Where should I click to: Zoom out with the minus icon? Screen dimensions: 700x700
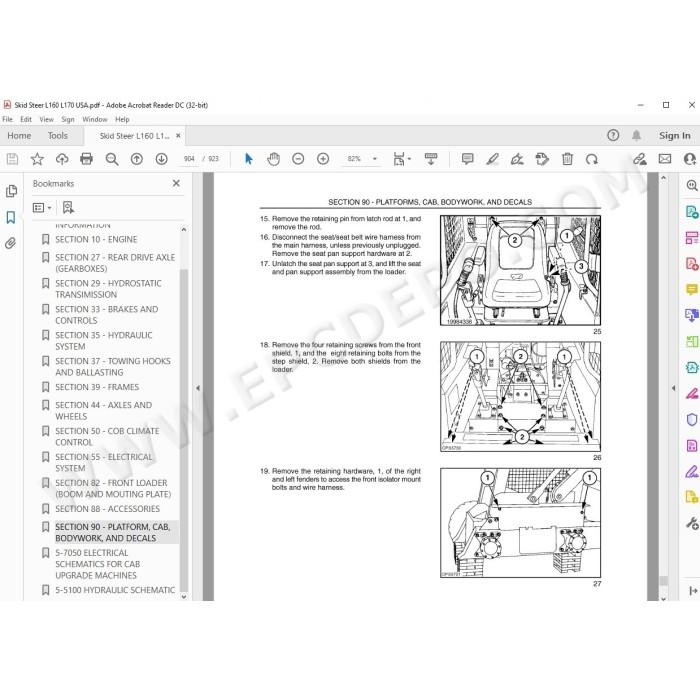tap(298, 159)
